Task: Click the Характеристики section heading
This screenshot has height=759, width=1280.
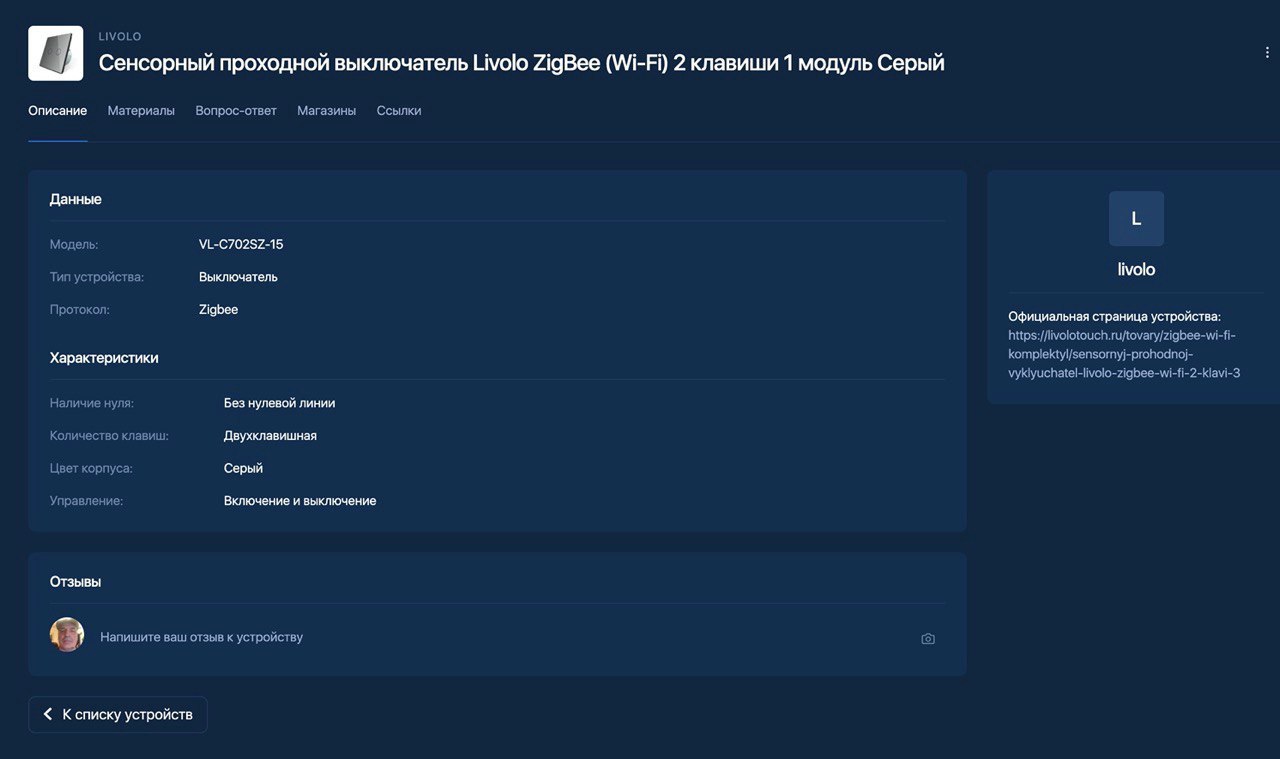Action: (x=104, y=358)
